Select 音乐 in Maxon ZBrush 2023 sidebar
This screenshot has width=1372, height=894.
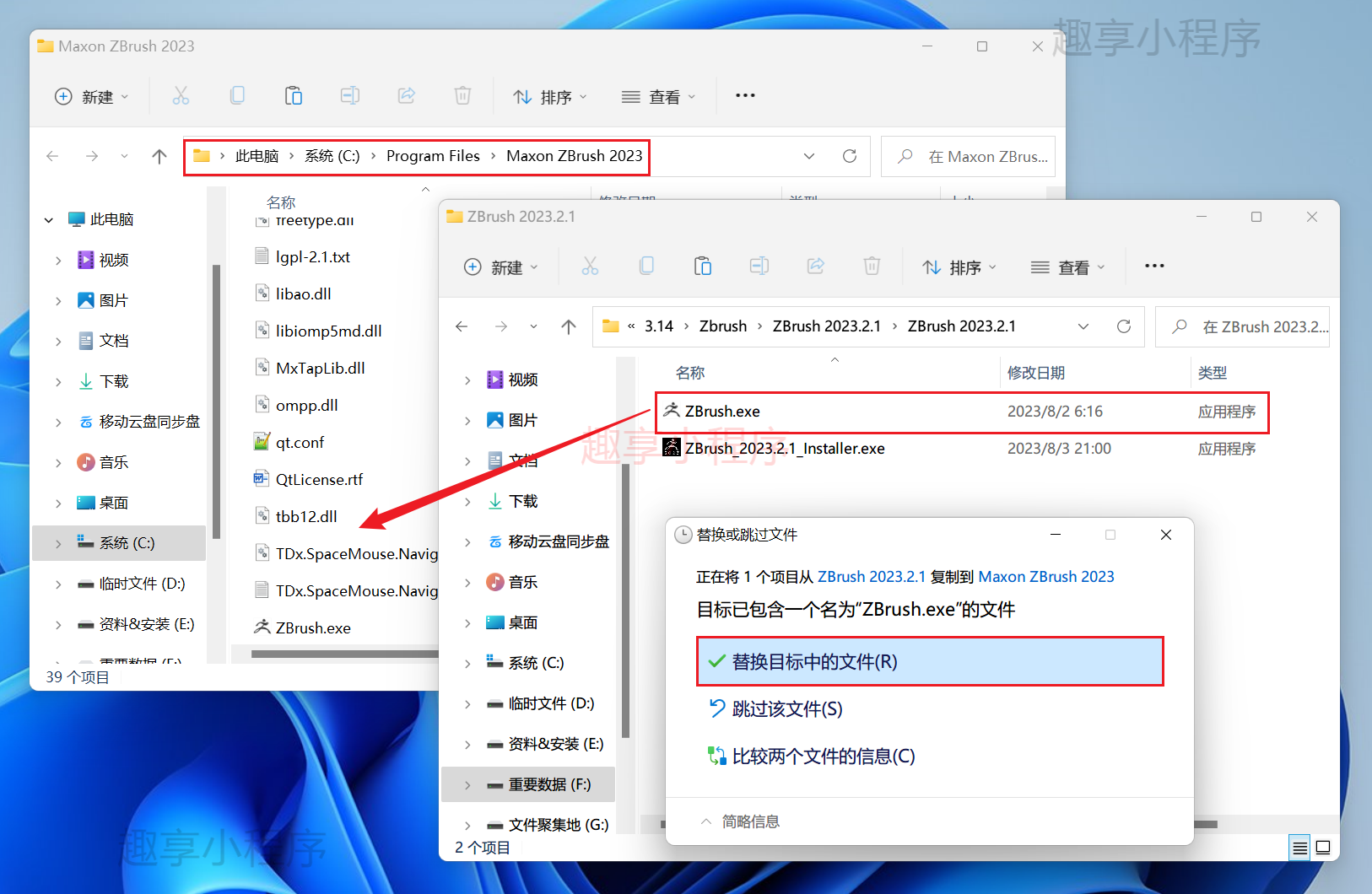(x=113, y=462)
